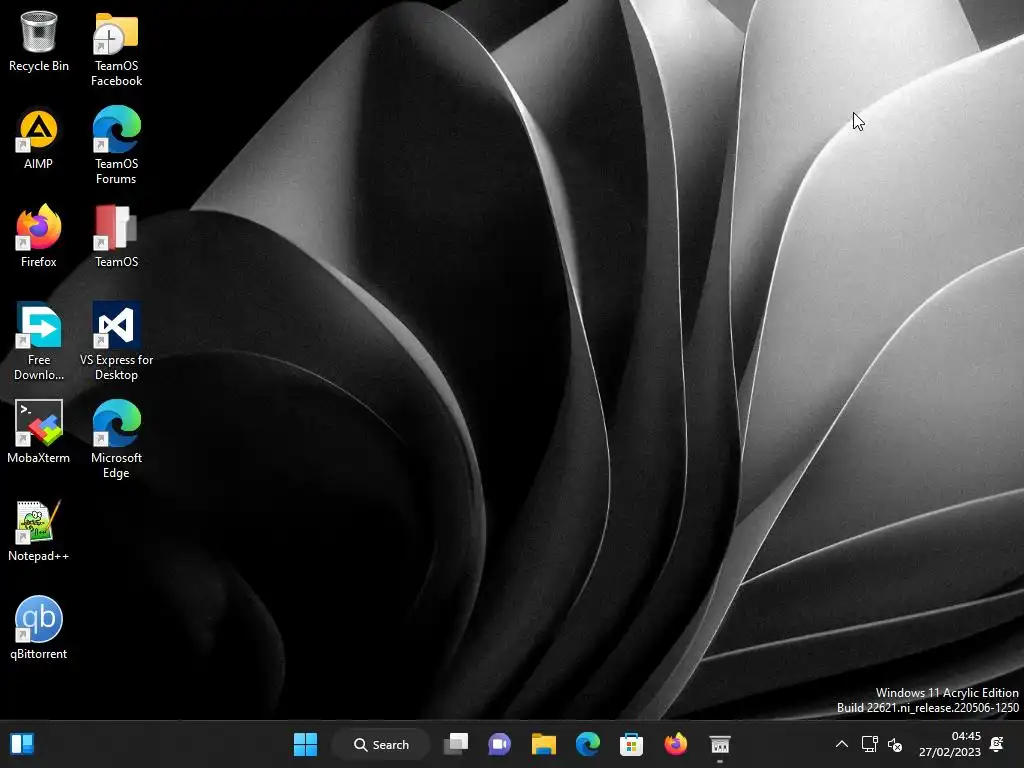Viewport: 1024px width, 768px height.
Task: Expand the hidden system tray icons
Action: [842, 744]
